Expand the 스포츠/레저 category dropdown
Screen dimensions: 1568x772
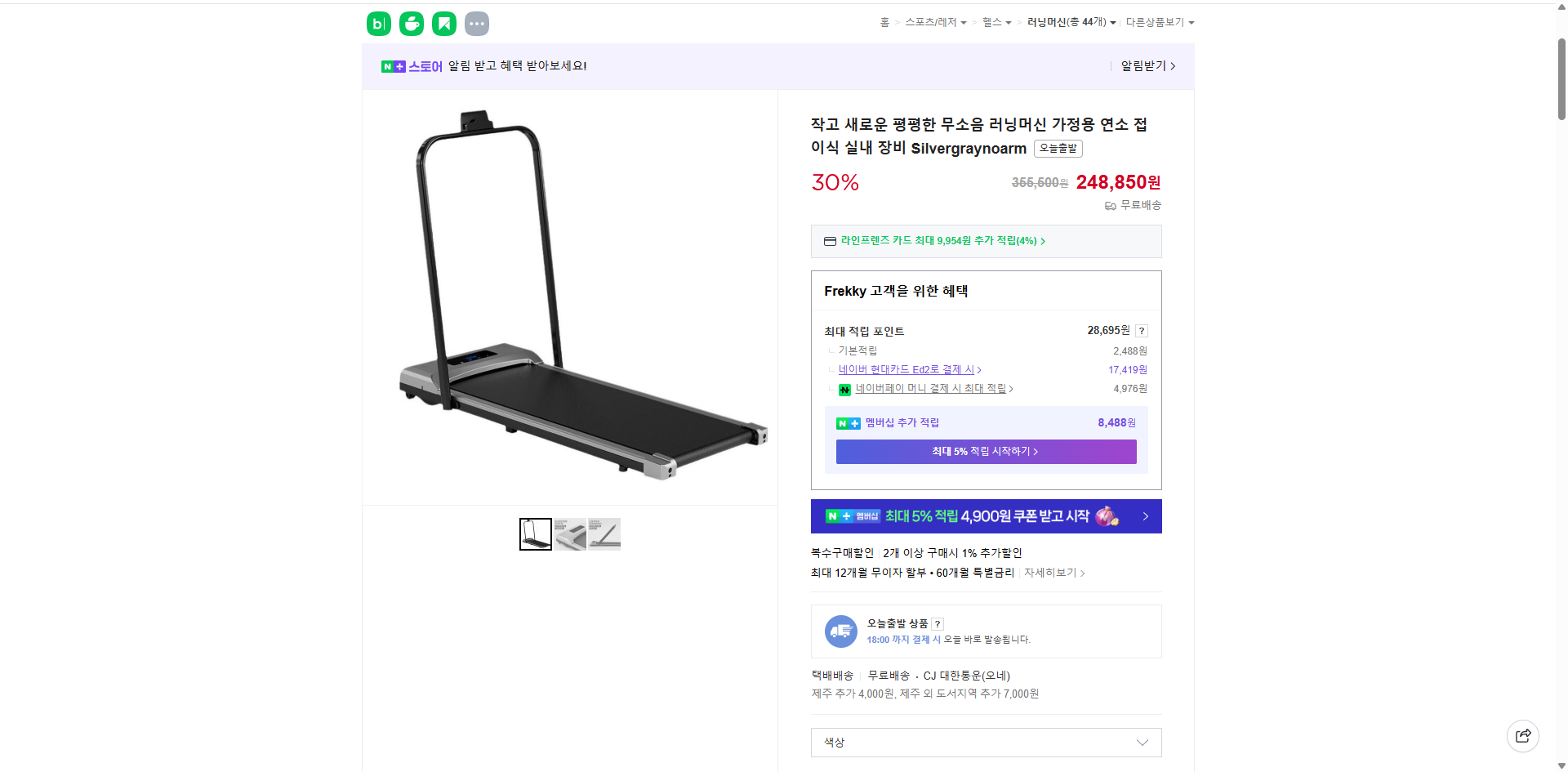tap(933, 22)
